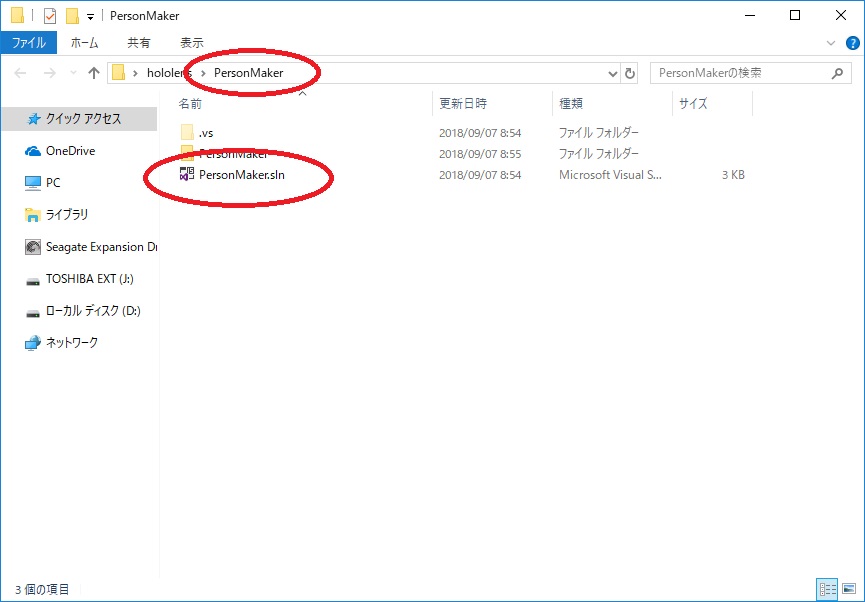Switch to the 共有 ribbon tab
The height and width of the screenshot is (602, 865).
[138, 42]
